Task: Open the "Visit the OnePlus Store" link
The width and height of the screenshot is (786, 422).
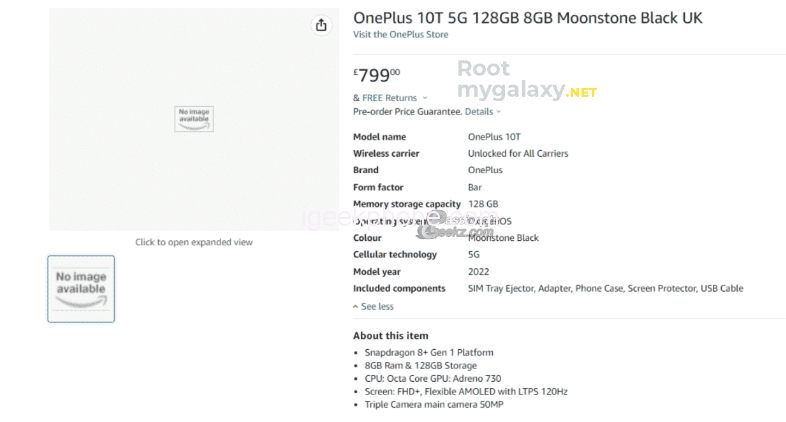Action: point(400,35)
